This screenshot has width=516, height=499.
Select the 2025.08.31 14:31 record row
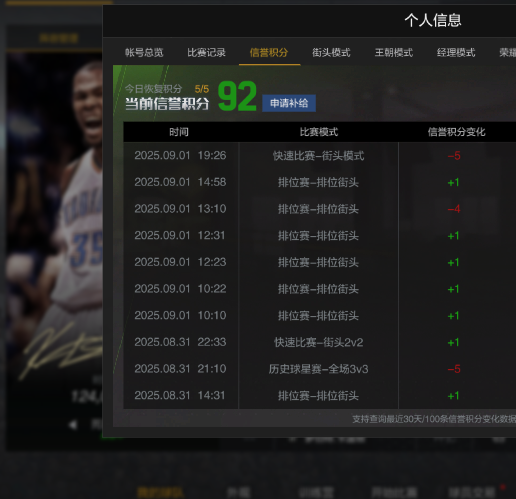tap(320, 396)
